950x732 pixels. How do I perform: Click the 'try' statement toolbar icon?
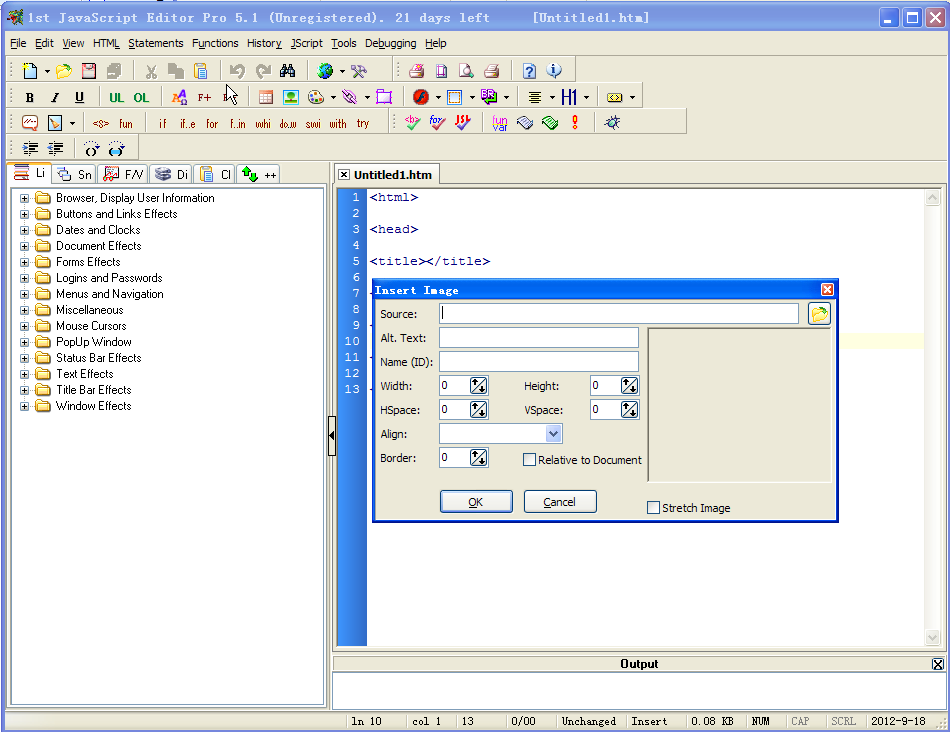363,123
